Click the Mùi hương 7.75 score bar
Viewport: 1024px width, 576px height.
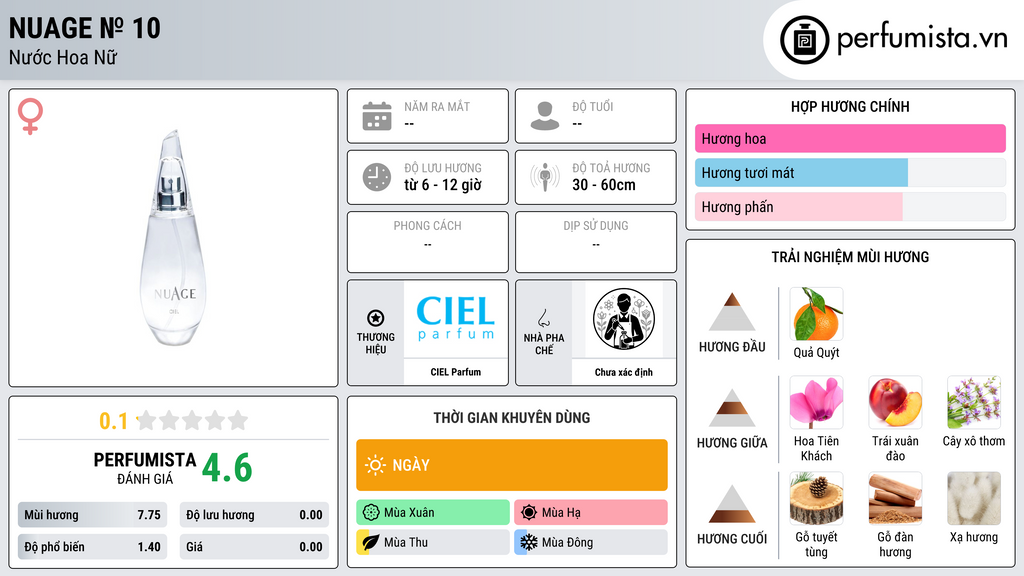(92, 515)
